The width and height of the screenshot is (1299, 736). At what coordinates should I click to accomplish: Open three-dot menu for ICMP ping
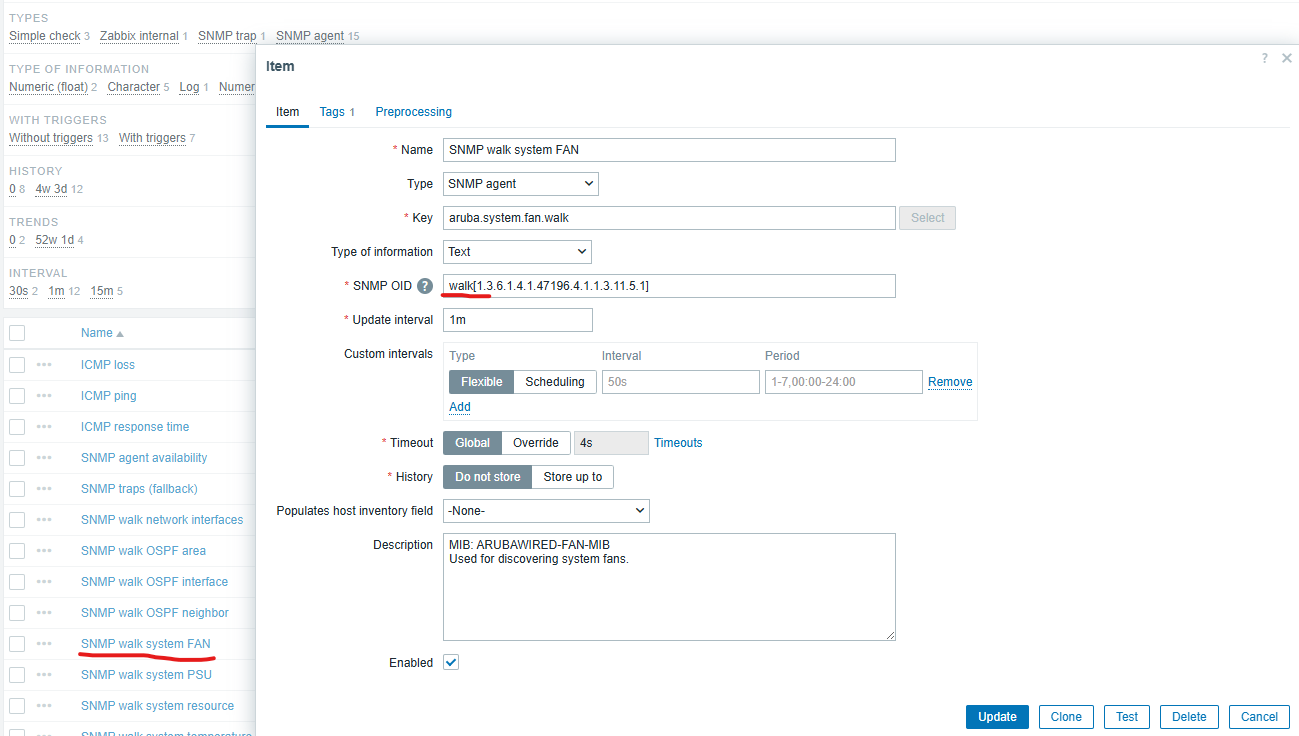tap(44, 396)
